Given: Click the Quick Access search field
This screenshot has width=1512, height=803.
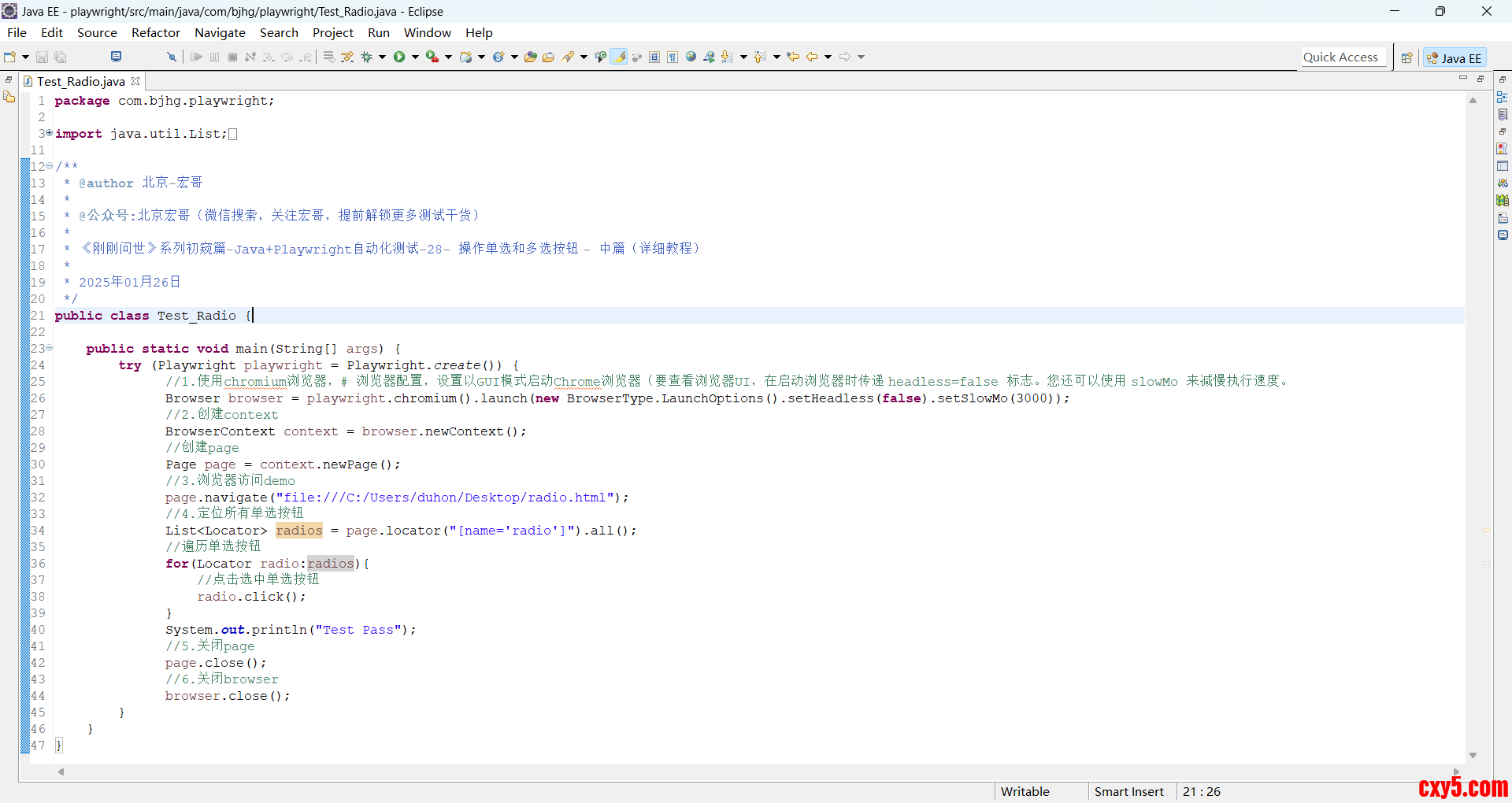Looking at the screenshot, I should 1340,57.
